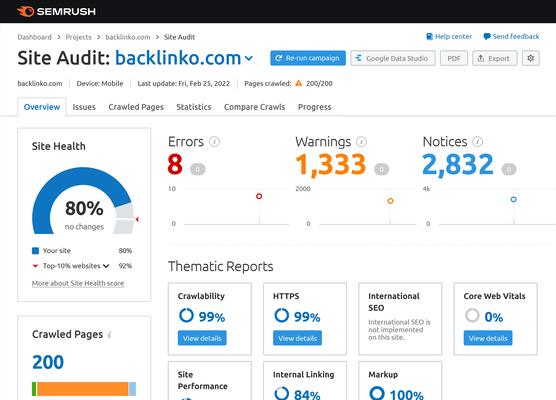Open the Compare Crawls tab
The width and height of the screenshot is (556, 400).
coord(254,107)
